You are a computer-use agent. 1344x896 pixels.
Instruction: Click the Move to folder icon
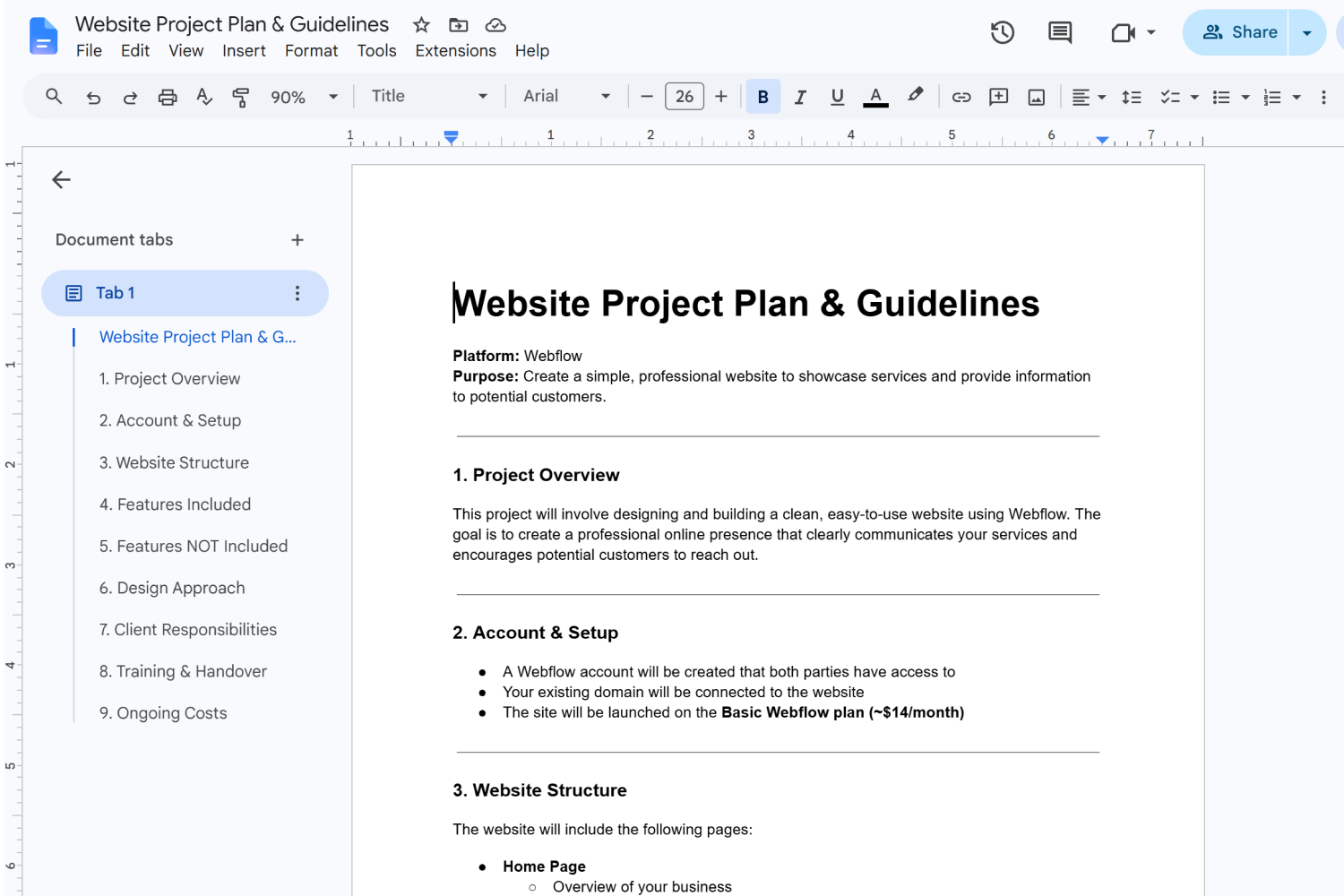pyautogui.click(x=459, y=25)
